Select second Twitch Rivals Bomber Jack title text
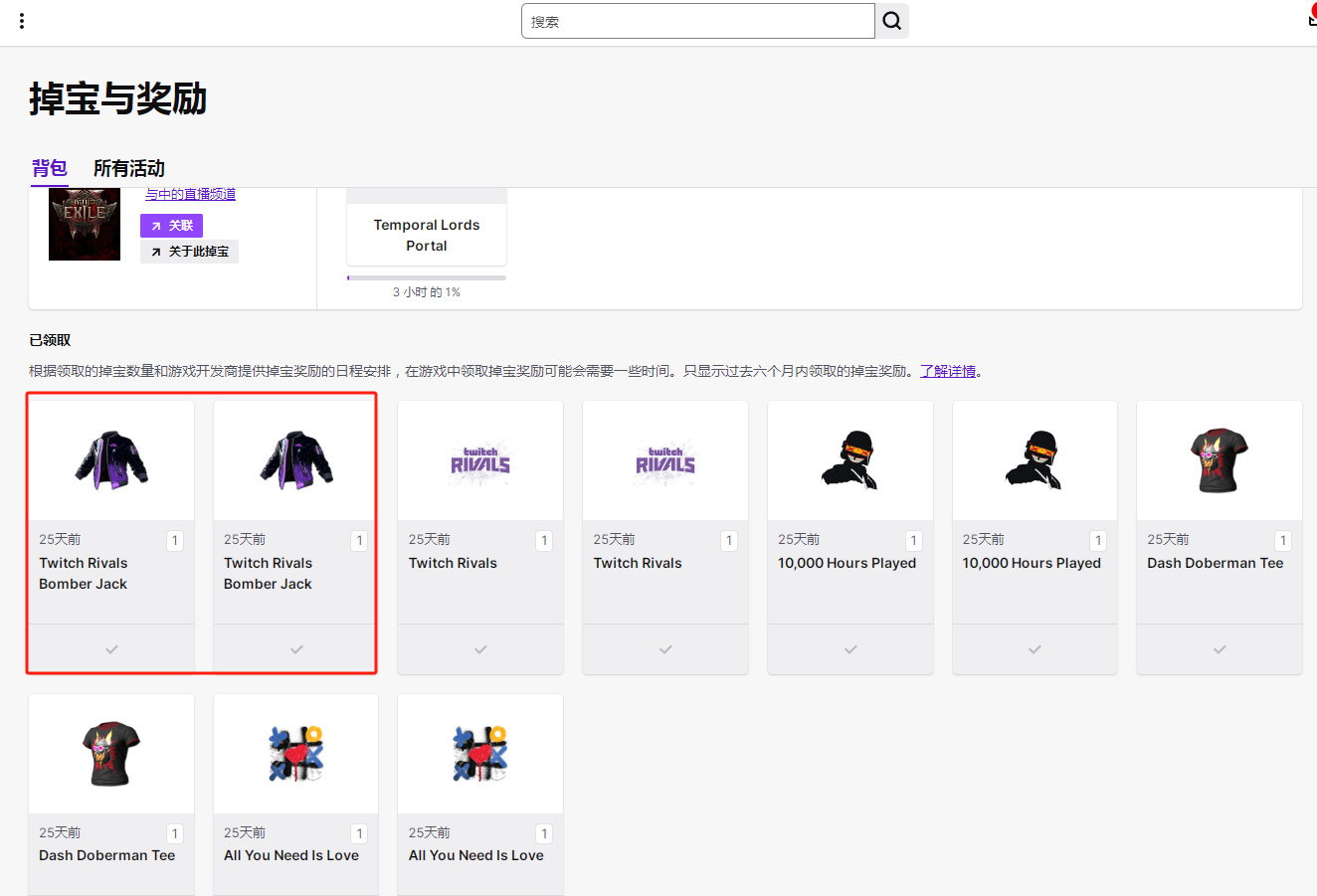Screen dimensions: 1317x896 [x=269, y=574]
